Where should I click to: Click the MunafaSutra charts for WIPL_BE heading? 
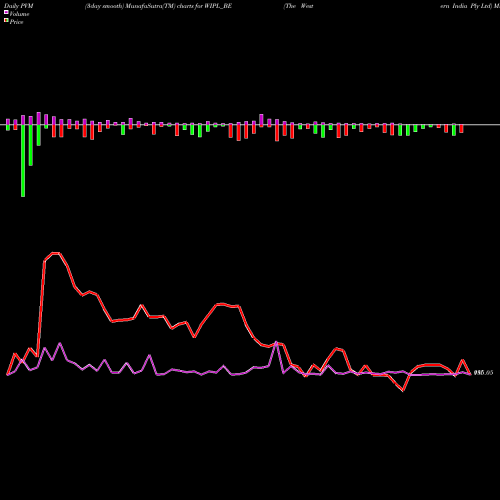(158, 6)
